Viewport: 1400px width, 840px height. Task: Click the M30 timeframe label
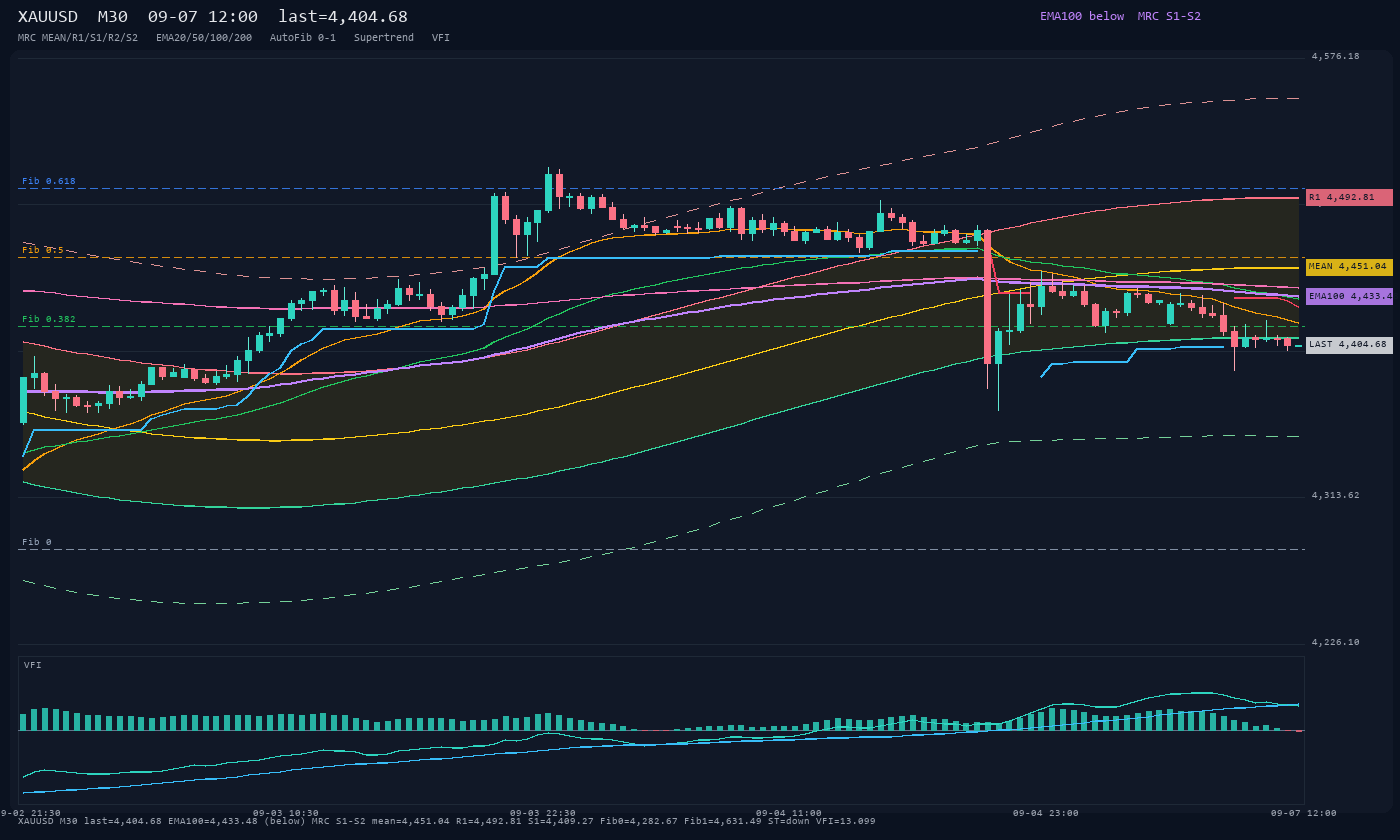point(112,16)
